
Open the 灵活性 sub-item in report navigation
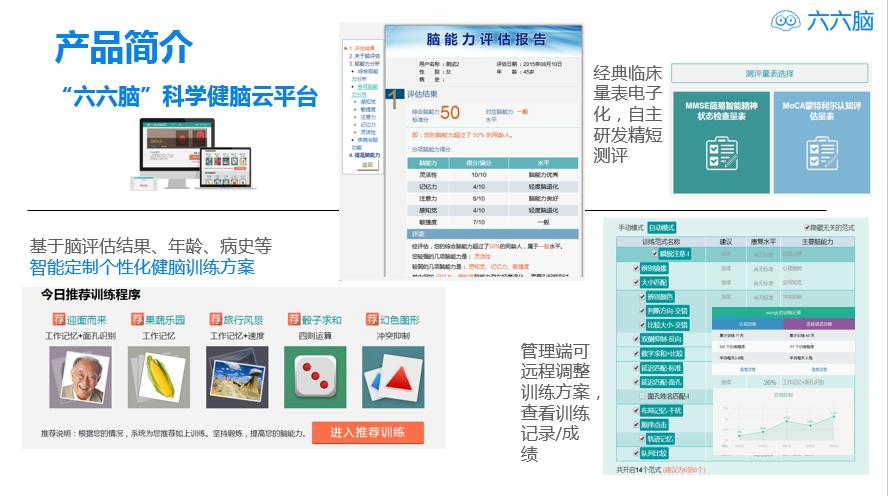point(368,132)
